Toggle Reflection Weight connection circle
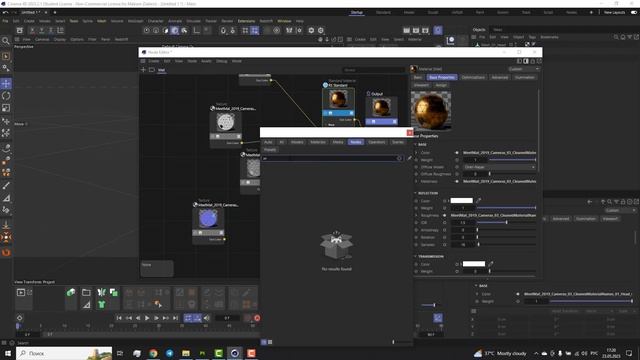 444,208
